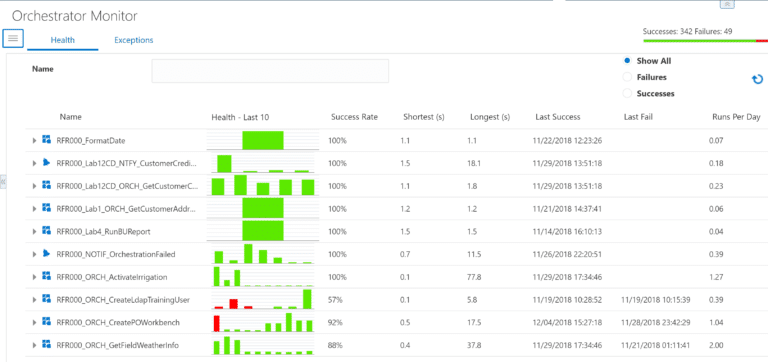
Task: Click RFR000_ORCH_ActivateIrrigation name text
Action: point(112,277)
